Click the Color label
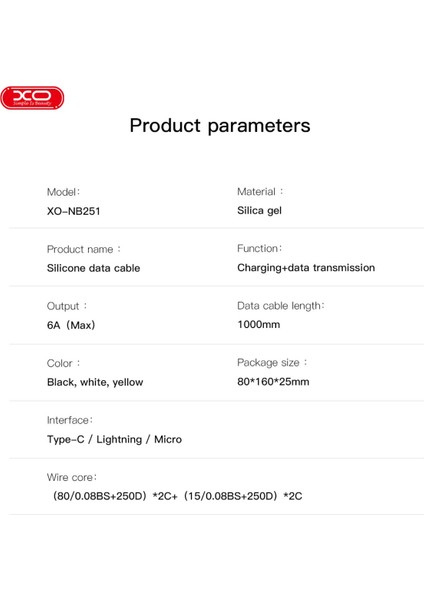 click(x=64, y=363)
